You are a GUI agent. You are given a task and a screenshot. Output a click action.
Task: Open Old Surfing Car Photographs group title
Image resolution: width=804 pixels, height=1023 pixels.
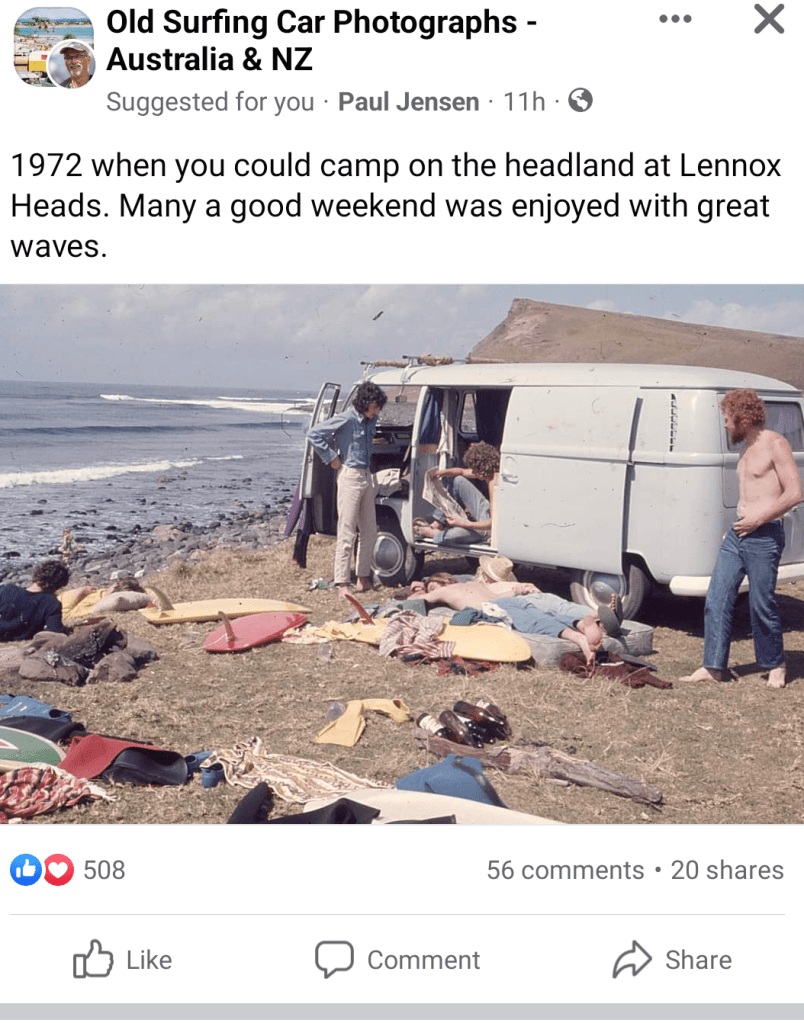[x=322, y=40]
